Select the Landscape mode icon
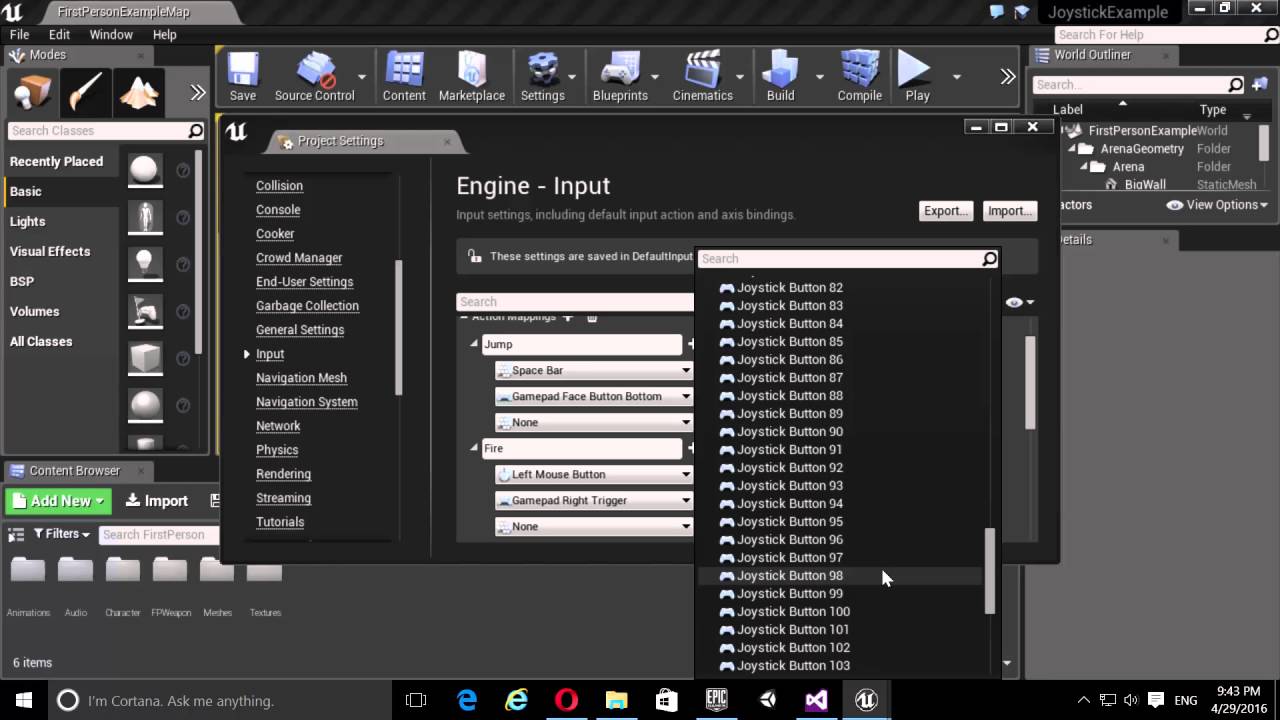 139,94
